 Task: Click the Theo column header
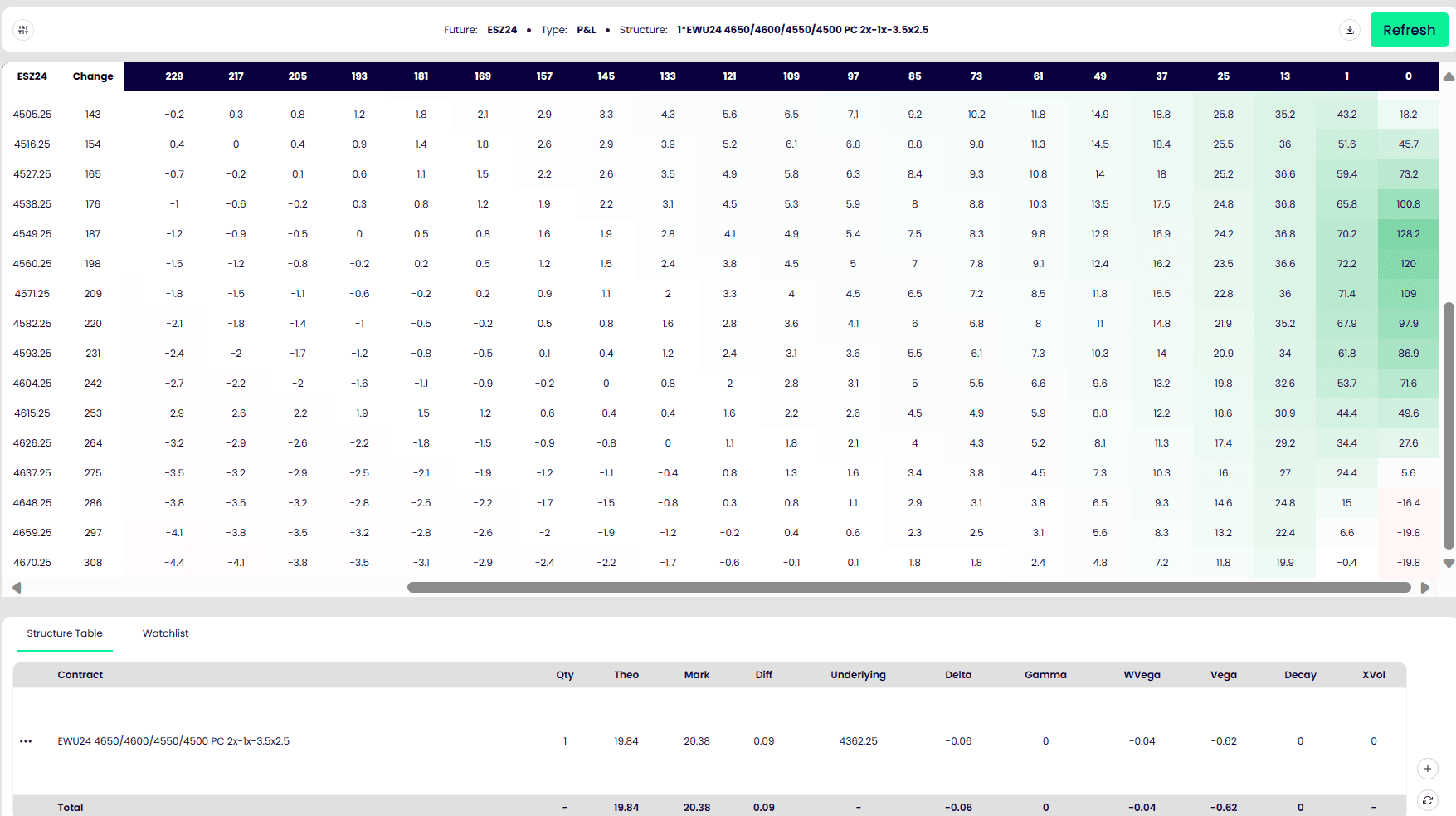[x=626, y=675]
